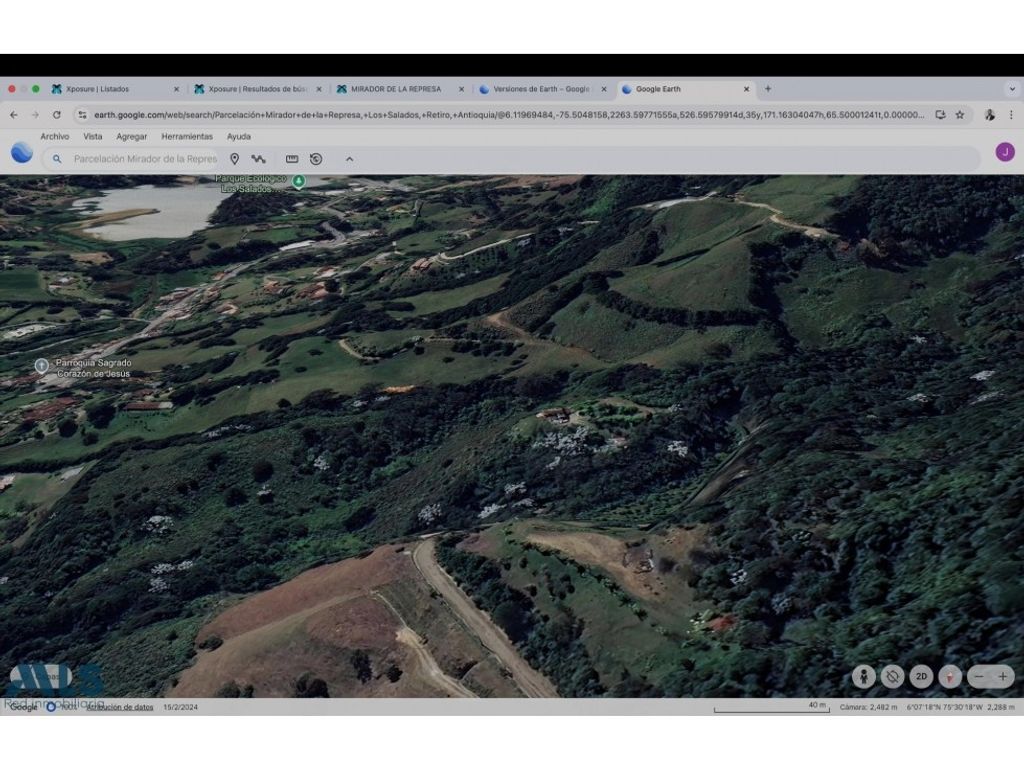
Task: Zoom in with the plus button
Action: pos(1002,677)
